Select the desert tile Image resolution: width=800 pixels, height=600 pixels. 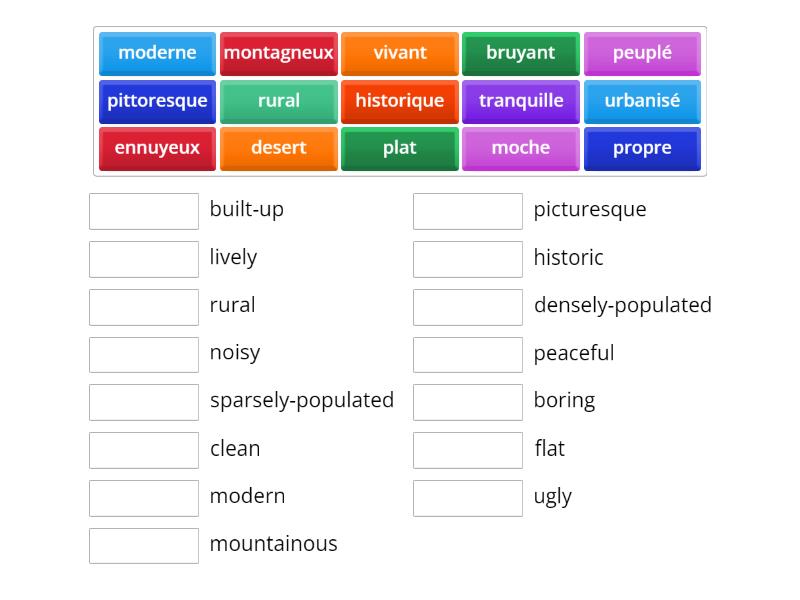click(278, 148)
